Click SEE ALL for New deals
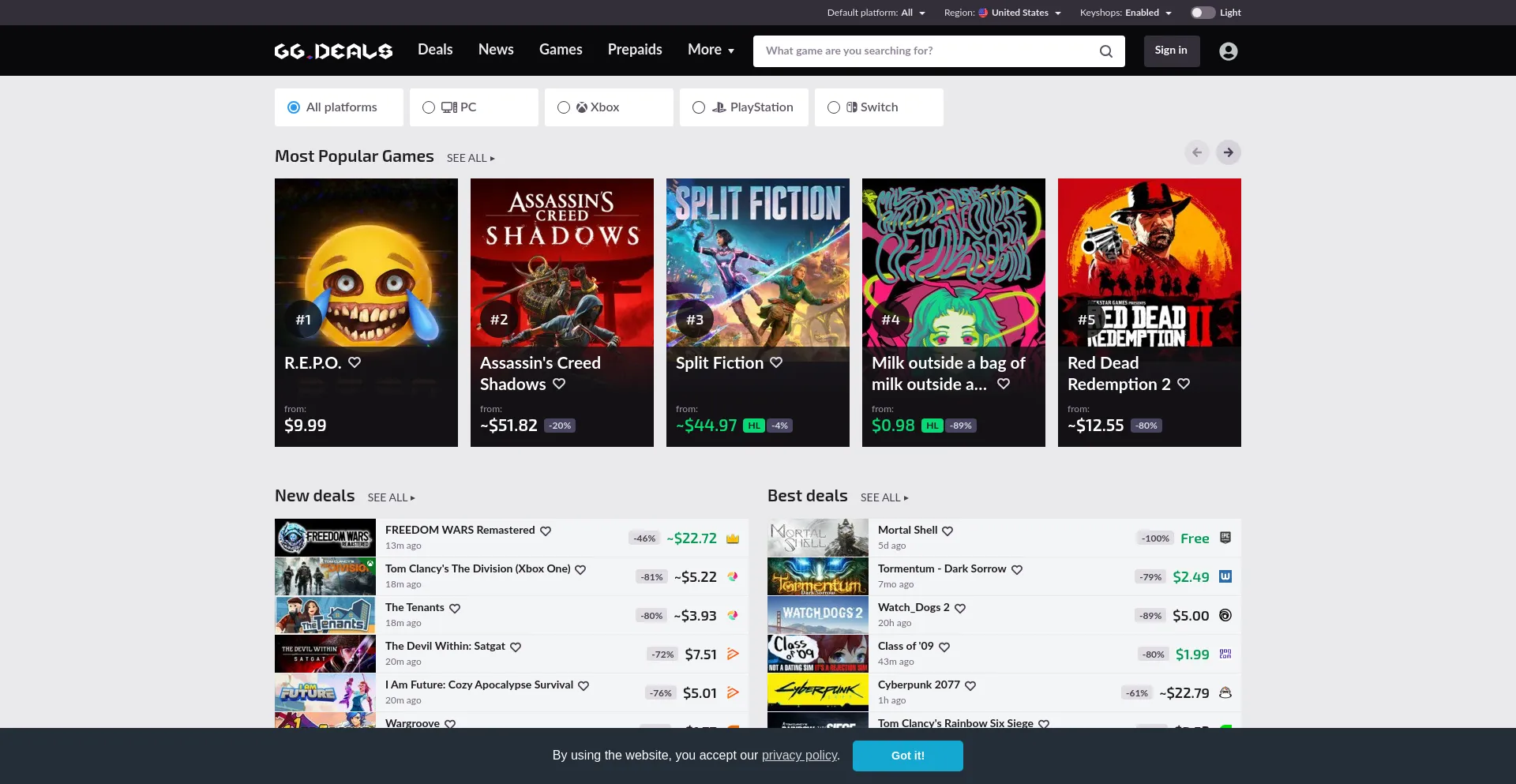1516x784 pixels. [x=391, y=497]
